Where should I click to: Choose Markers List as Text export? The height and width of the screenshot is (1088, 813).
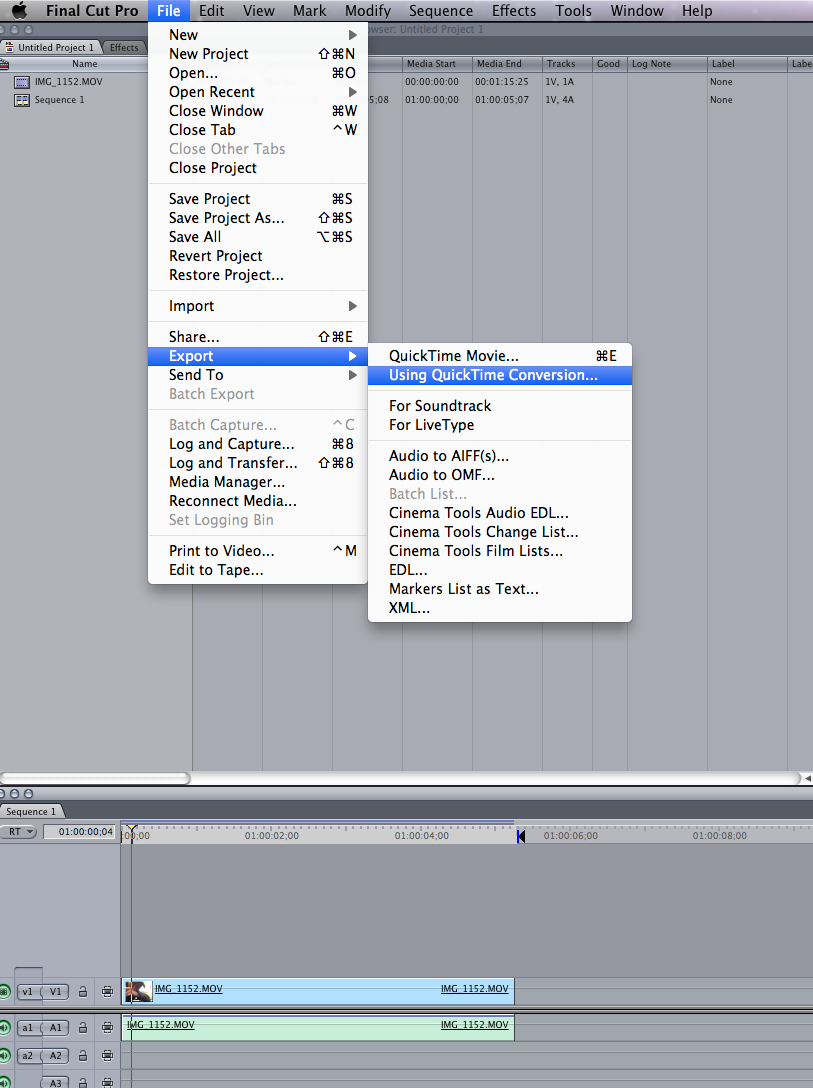(499, 588)
